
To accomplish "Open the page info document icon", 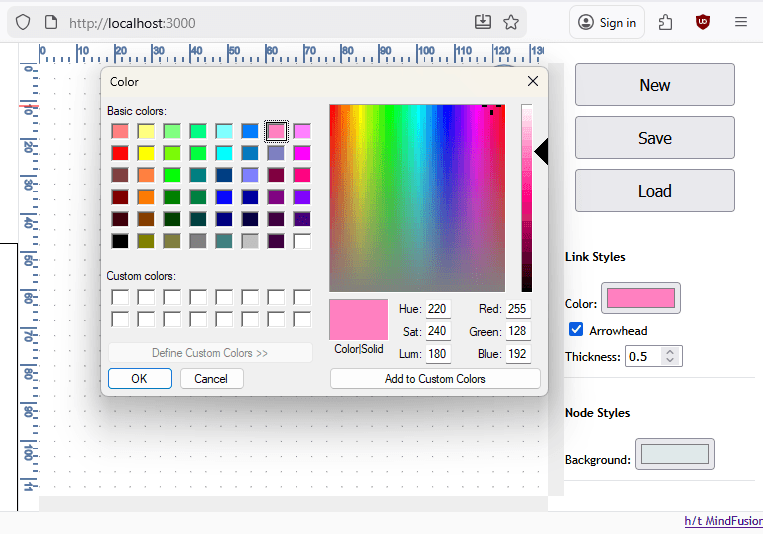I will (x=51, y=22).
